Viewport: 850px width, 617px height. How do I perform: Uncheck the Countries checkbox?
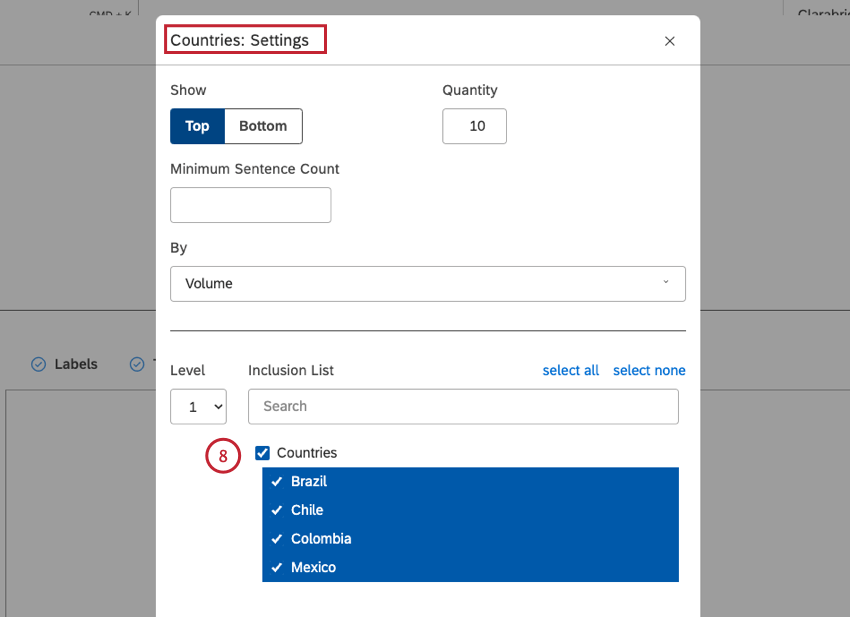click(x=262, y=452)
